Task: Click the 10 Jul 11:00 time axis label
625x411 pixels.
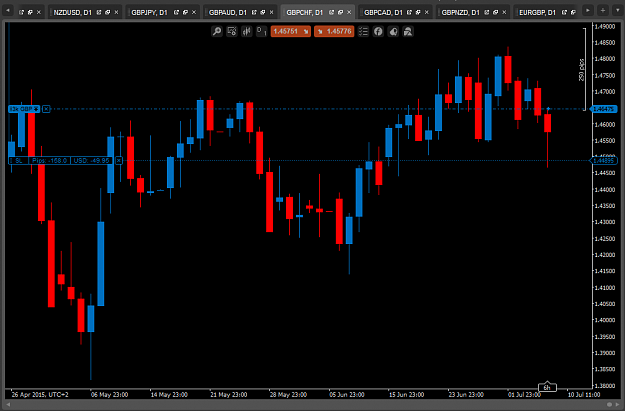Action: point(584,395)
